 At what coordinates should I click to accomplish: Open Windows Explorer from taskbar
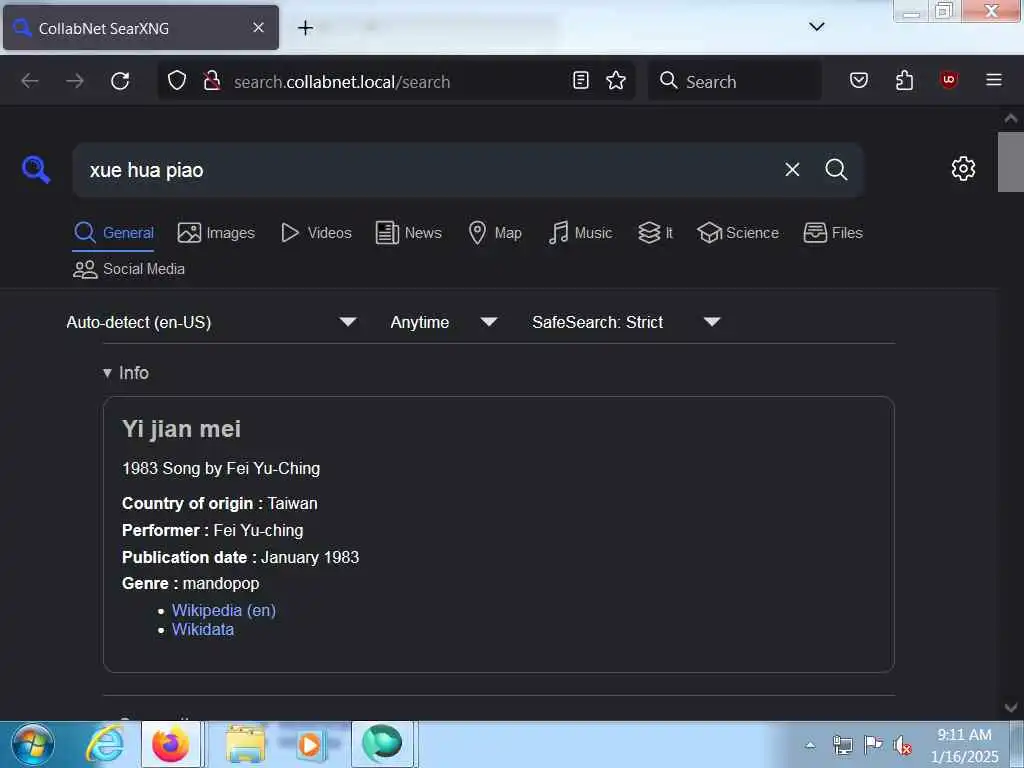click(245, 744)
